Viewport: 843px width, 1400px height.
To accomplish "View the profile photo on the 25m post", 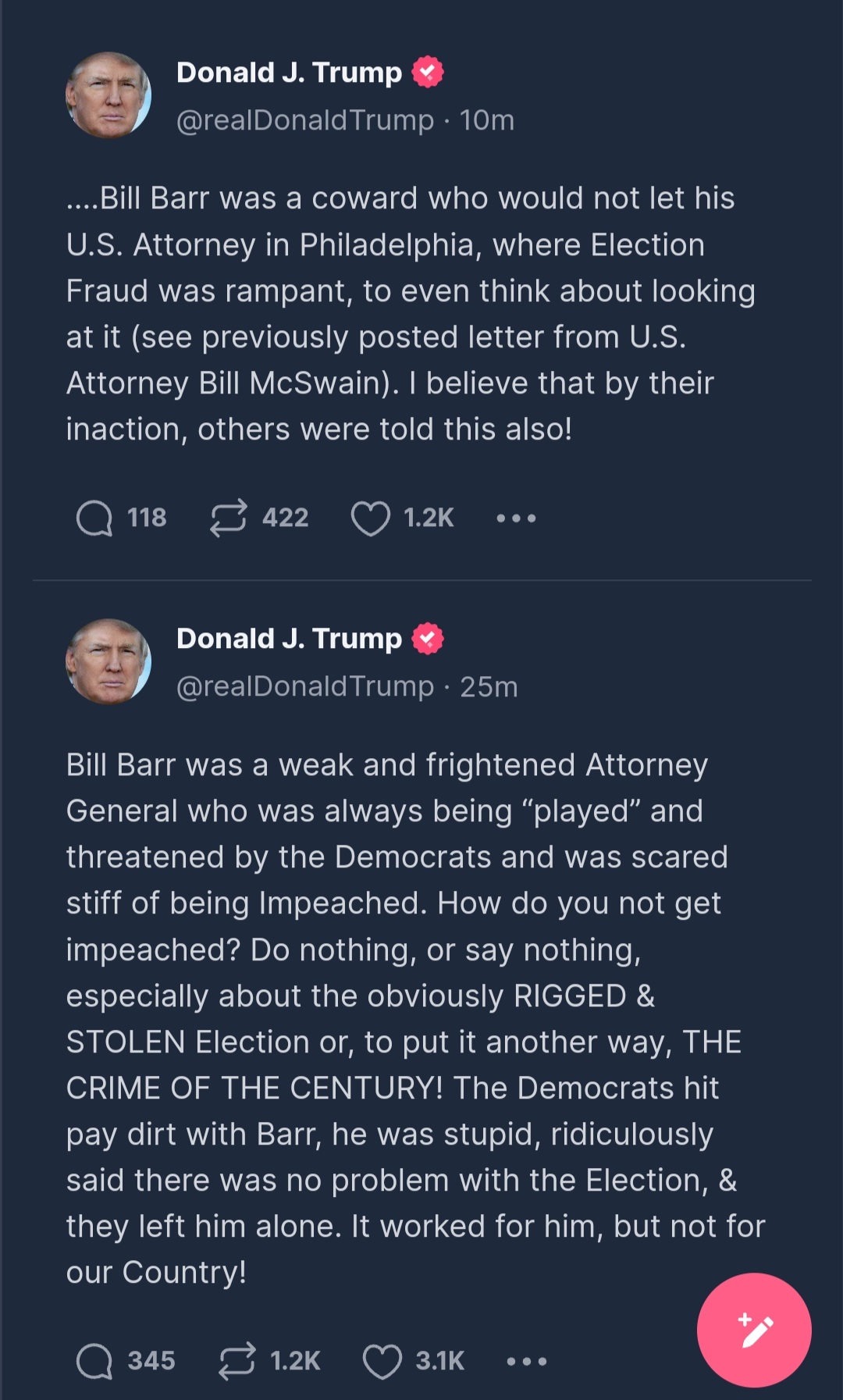I will (108, 661).
